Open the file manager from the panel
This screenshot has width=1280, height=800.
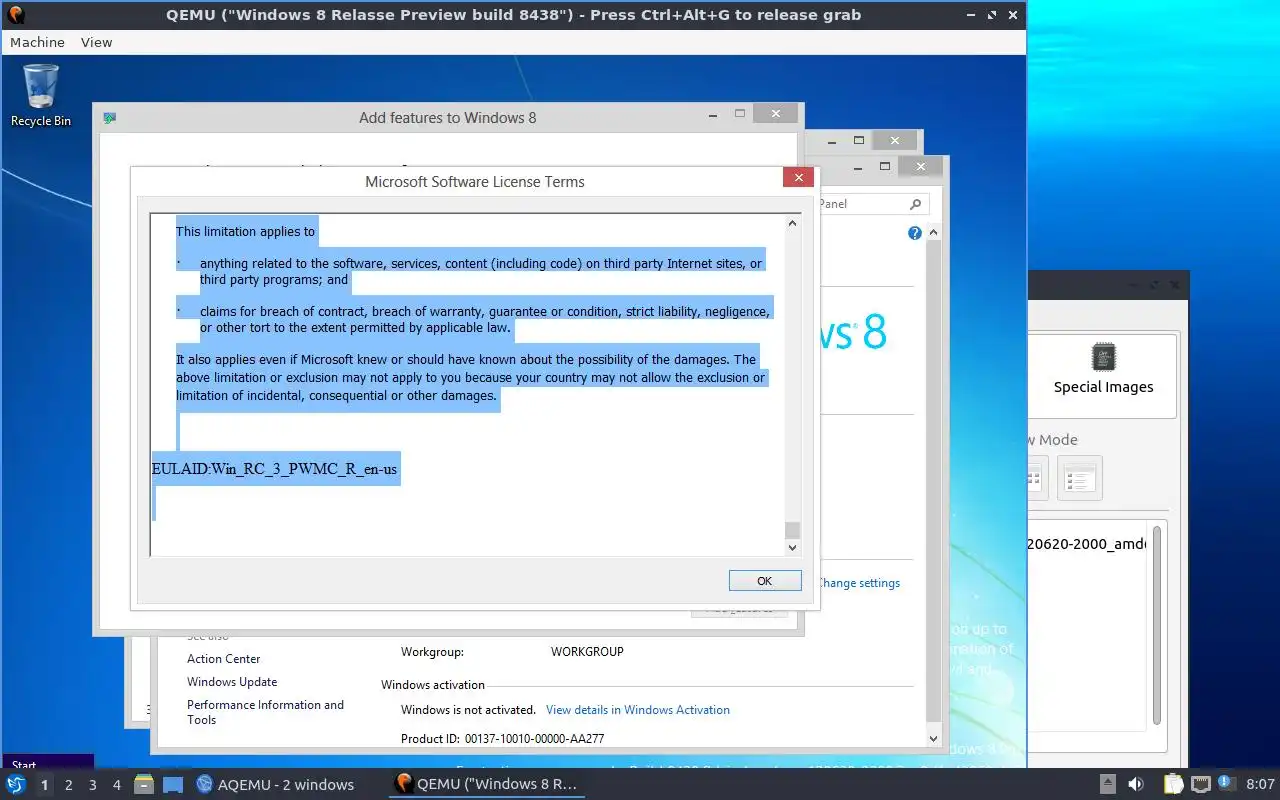[x=144, y=784]
